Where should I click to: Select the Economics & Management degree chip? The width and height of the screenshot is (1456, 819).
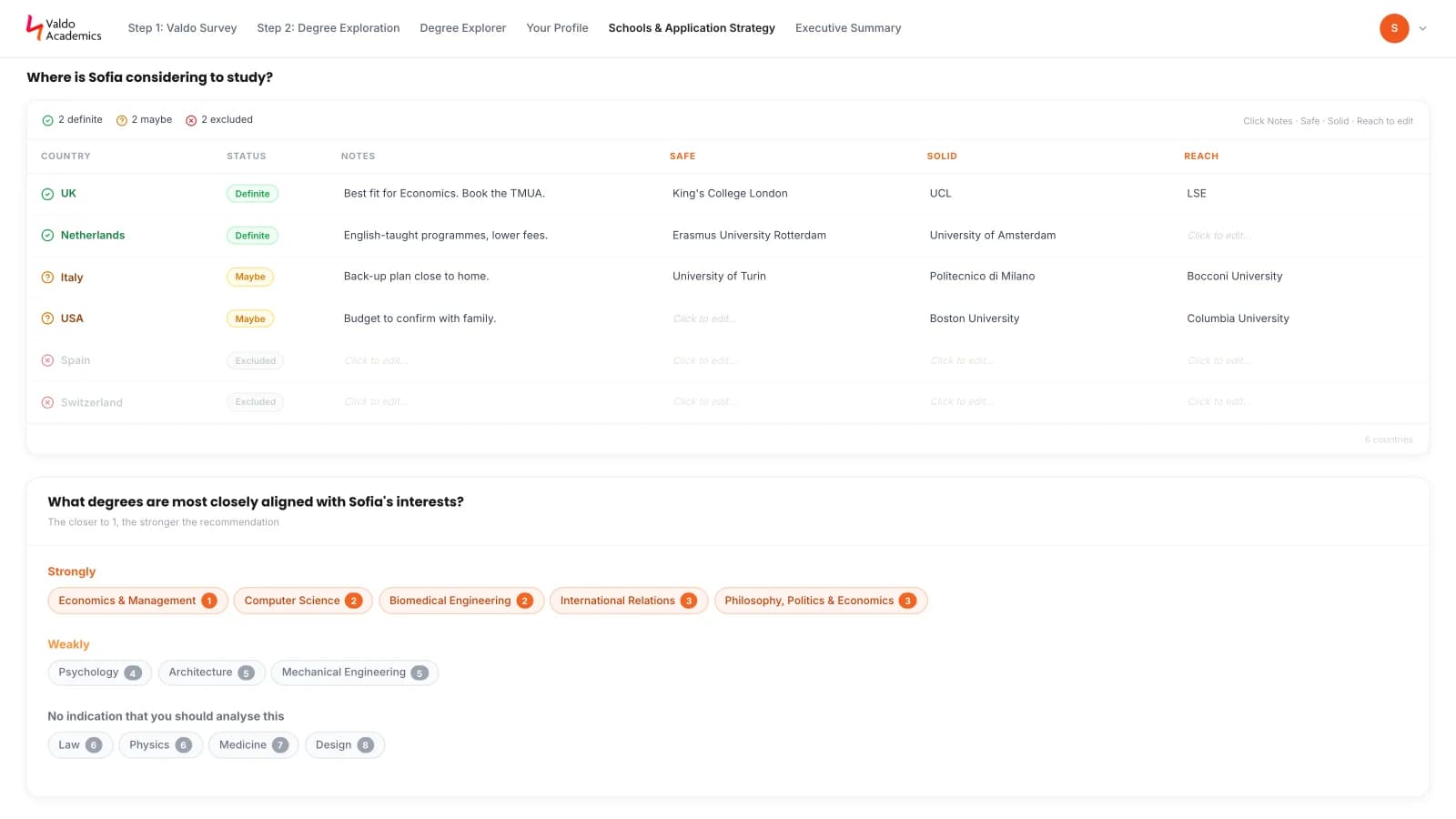(137, 601)
